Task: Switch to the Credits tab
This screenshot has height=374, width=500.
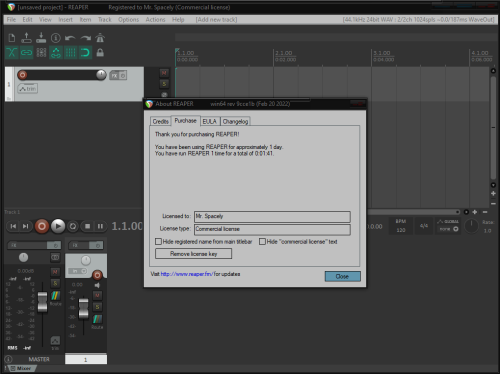Action: [x=160, y=121]
